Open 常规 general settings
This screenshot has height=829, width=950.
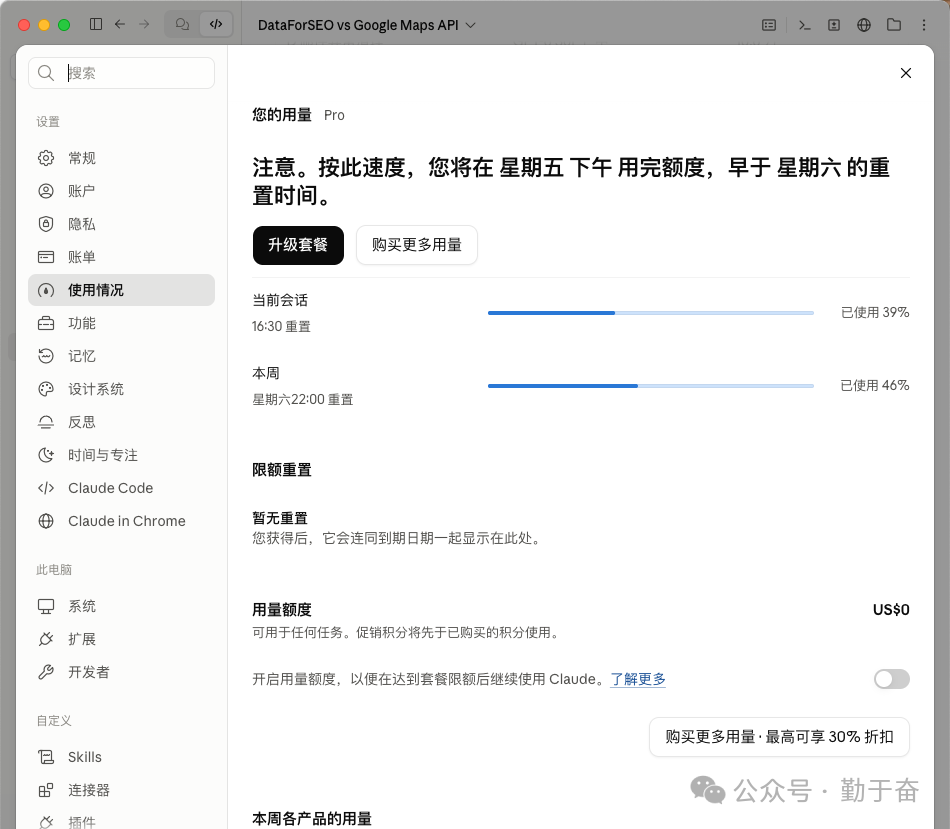(x=121, y=158)
